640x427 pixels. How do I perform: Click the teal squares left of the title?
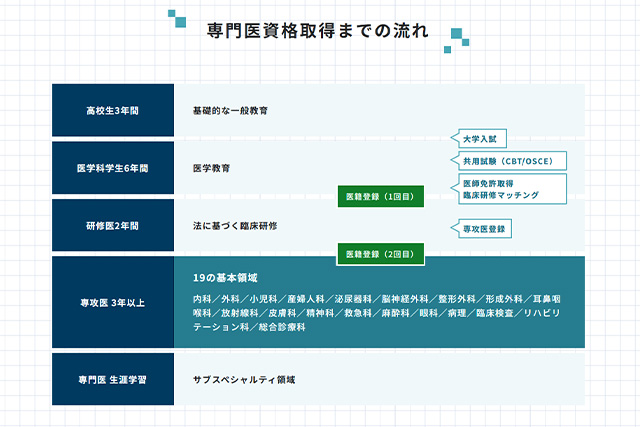tap(177, 17)
